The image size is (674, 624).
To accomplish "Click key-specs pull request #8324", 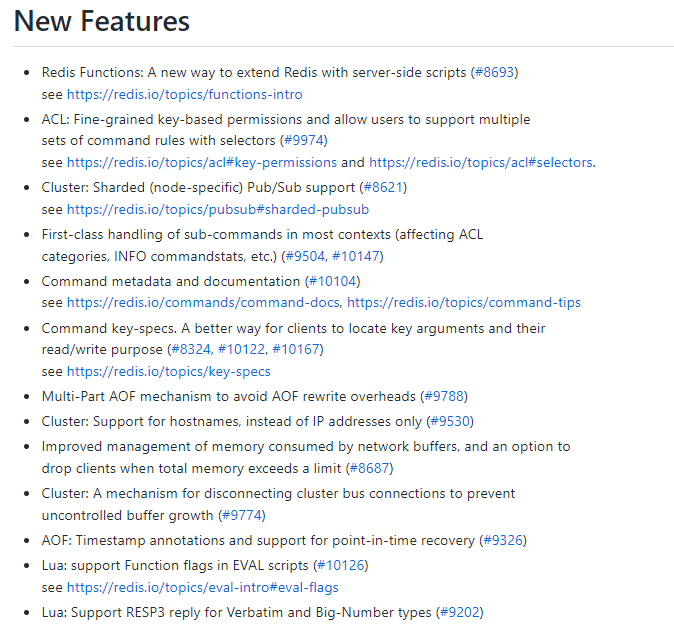I will 190,349.
